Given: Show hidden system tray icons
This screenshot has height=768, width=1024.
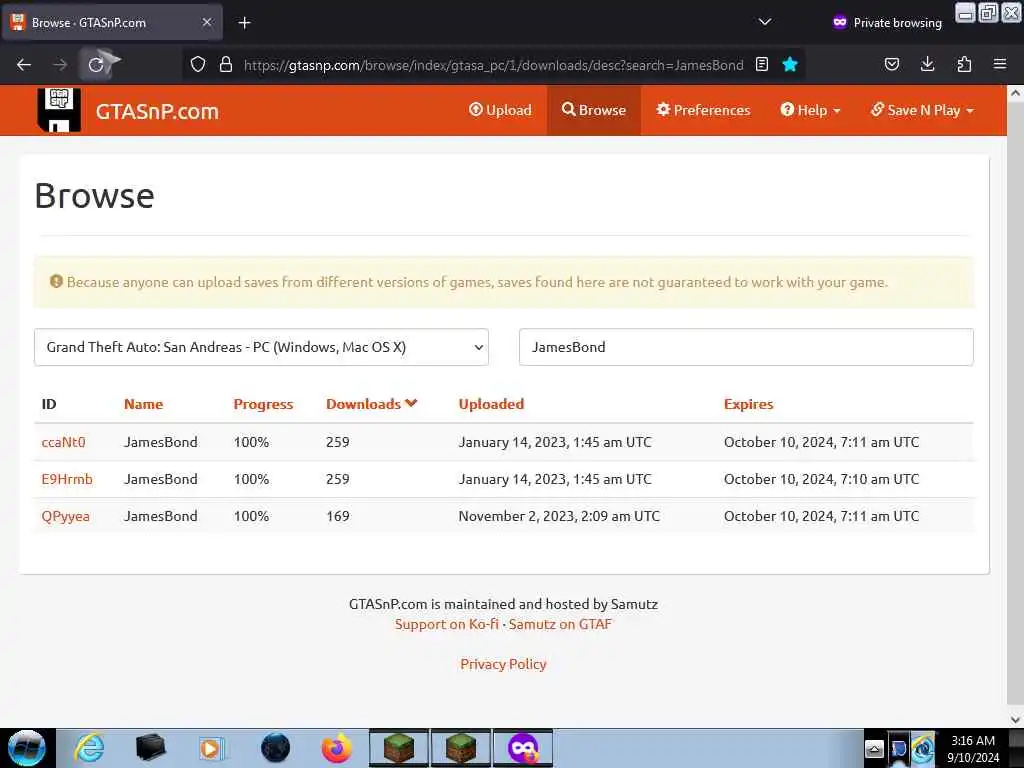Looking at the screenshot, I should coord(874,749).
